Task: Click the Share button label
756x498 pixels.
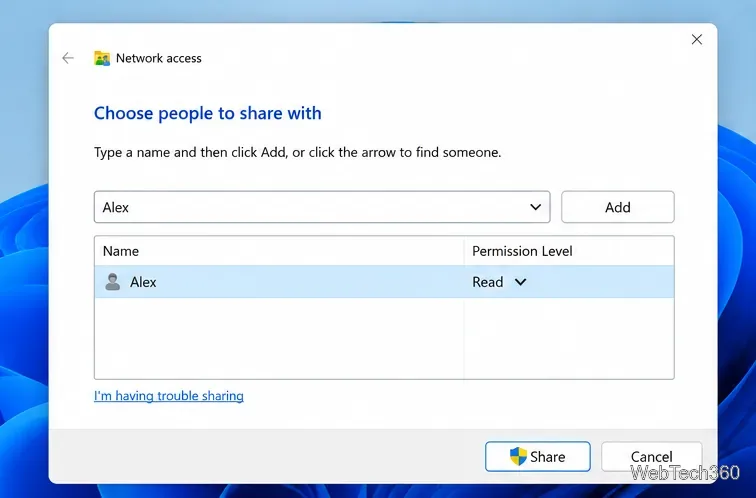Action: pos(548,457)
